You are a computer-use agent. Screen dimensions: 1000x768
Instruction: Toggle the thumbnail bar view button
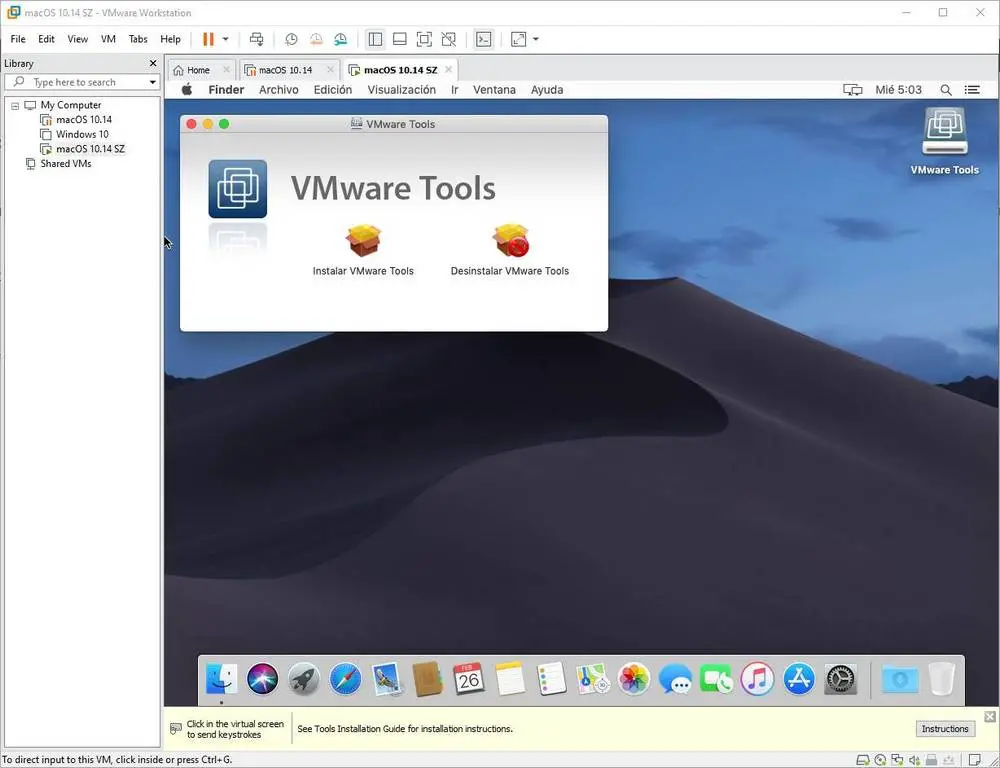pyautogui.click(x=400, y=39)
